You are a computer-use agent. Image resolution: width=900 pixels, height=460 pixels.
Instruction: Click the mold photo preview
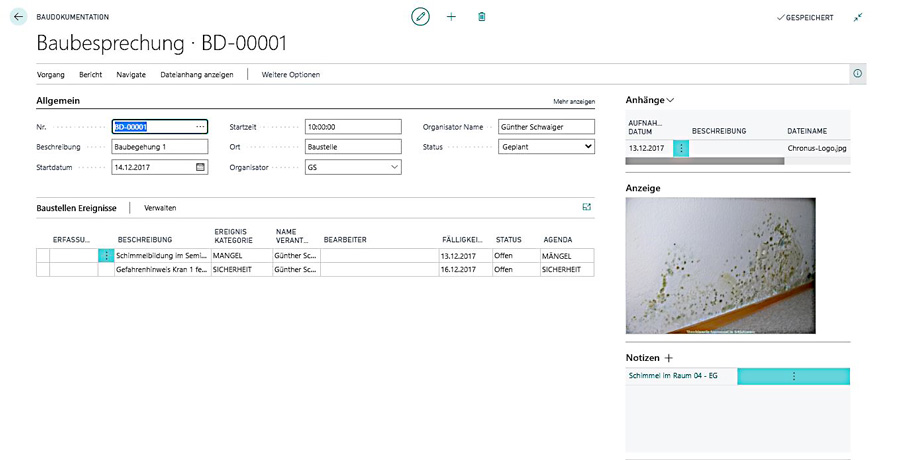click(720, 265)
